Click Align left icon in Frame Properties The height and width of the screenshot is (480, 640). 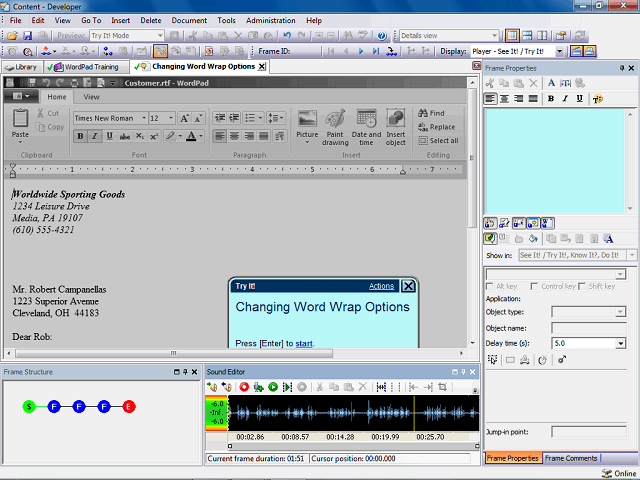(x=490, y=99)
